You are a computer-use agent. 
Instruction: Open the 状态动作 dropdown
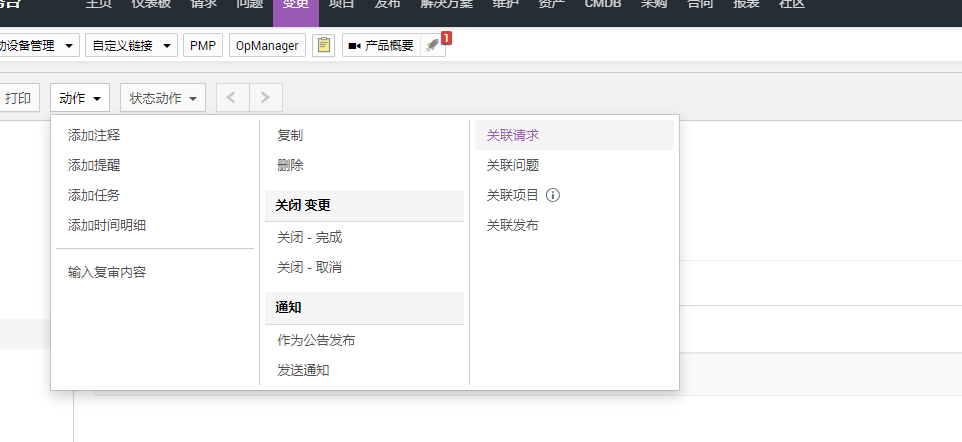tap(163, 97)
